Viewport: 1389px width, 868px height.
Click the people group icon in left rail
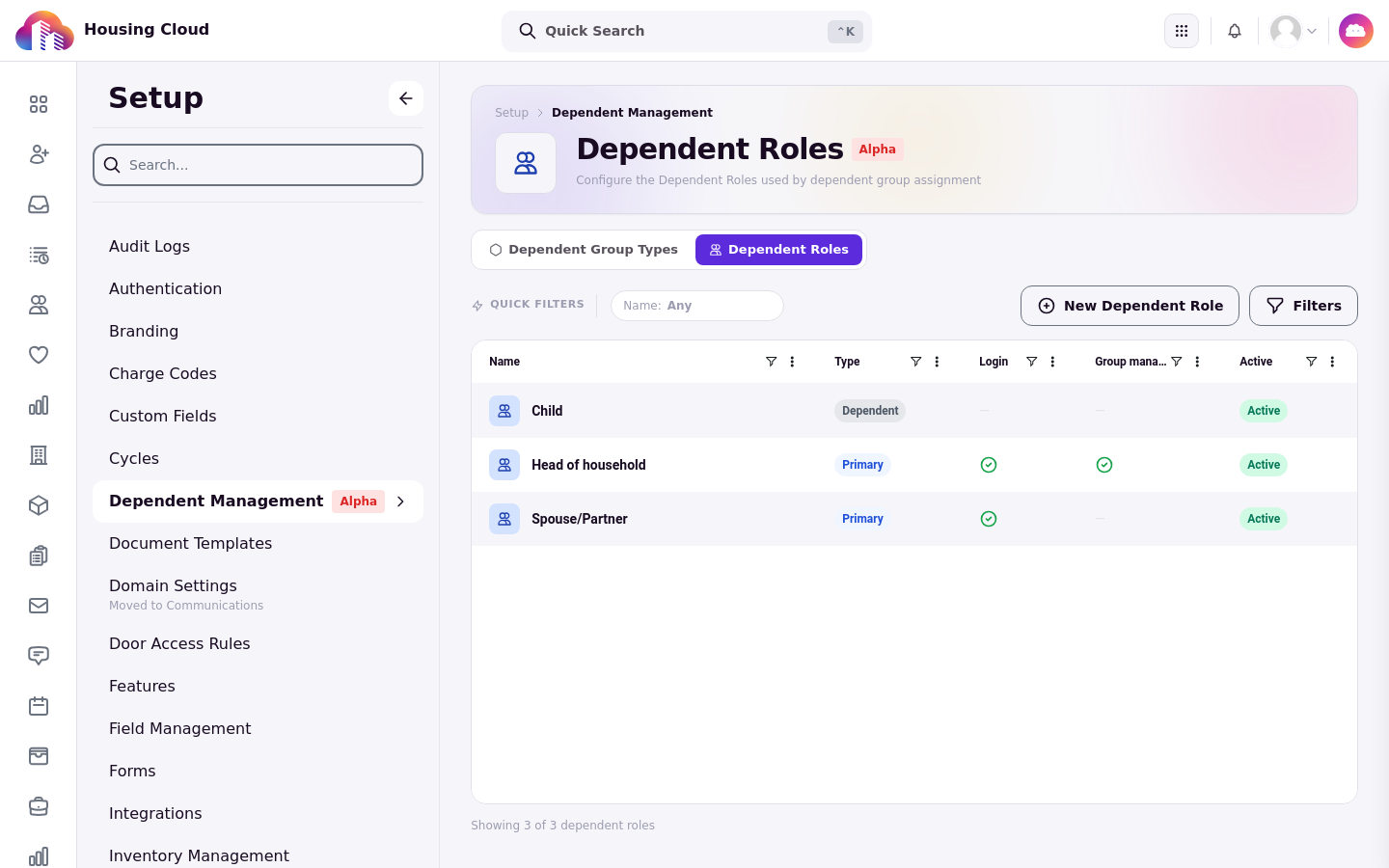(39, 305)
